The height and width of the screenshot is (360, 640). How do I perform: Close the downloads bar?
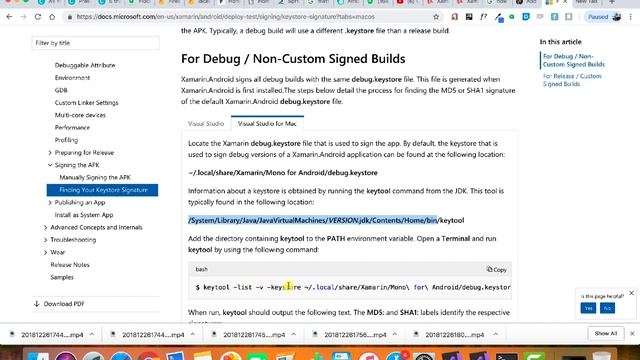point(632,334)
